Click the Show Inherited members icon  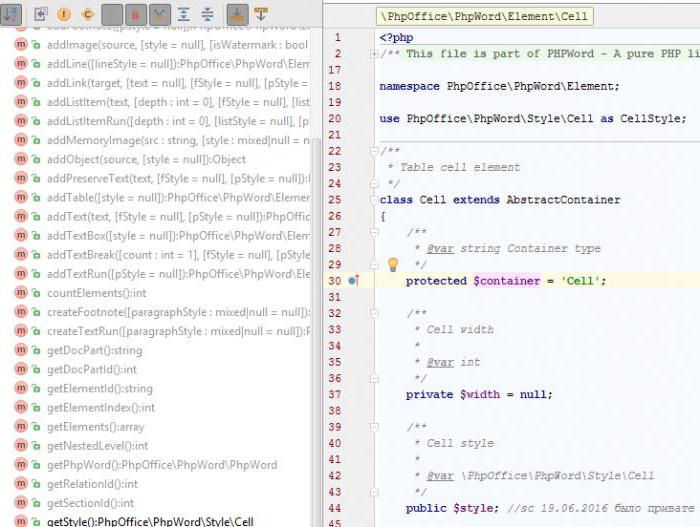[x=41, y=14]
